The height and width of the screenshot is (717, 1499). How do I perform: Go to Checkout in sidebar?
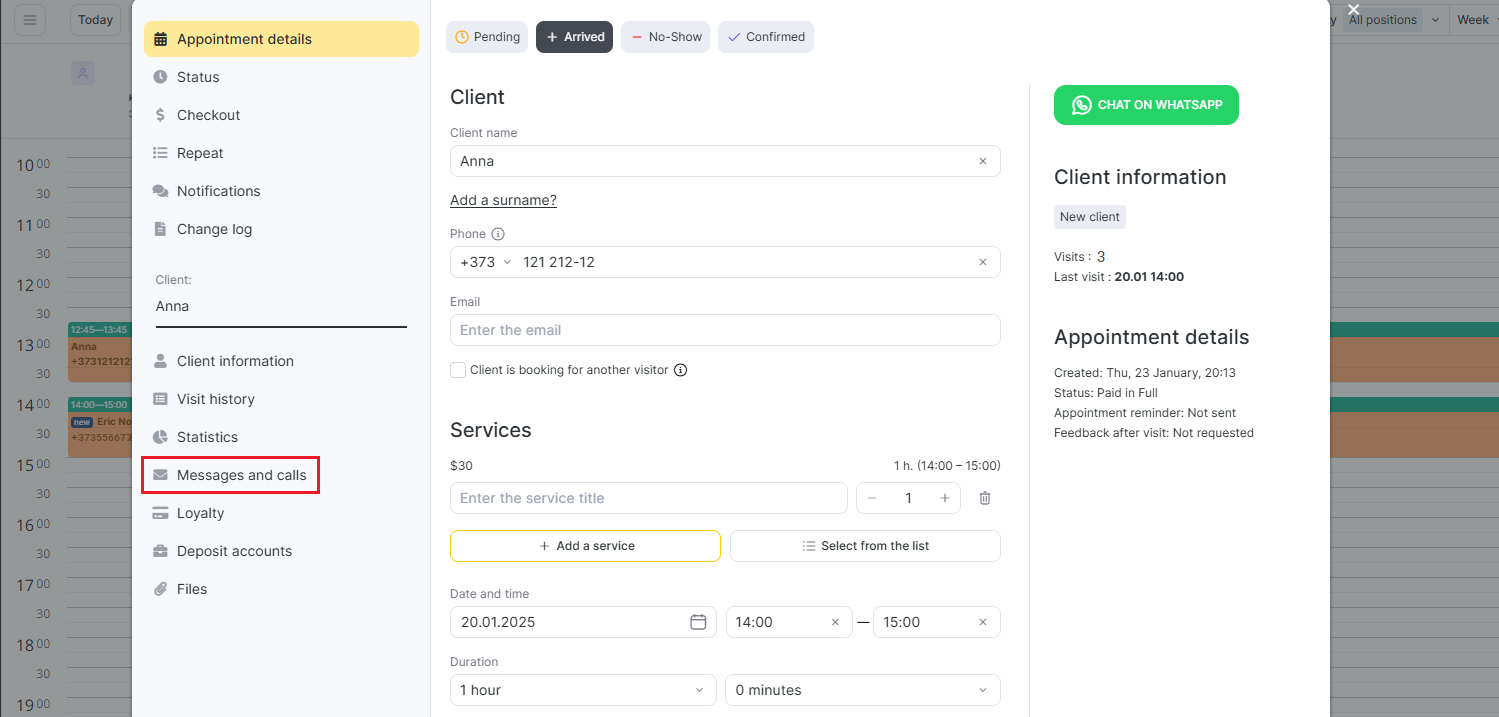(x=208, y=115)
